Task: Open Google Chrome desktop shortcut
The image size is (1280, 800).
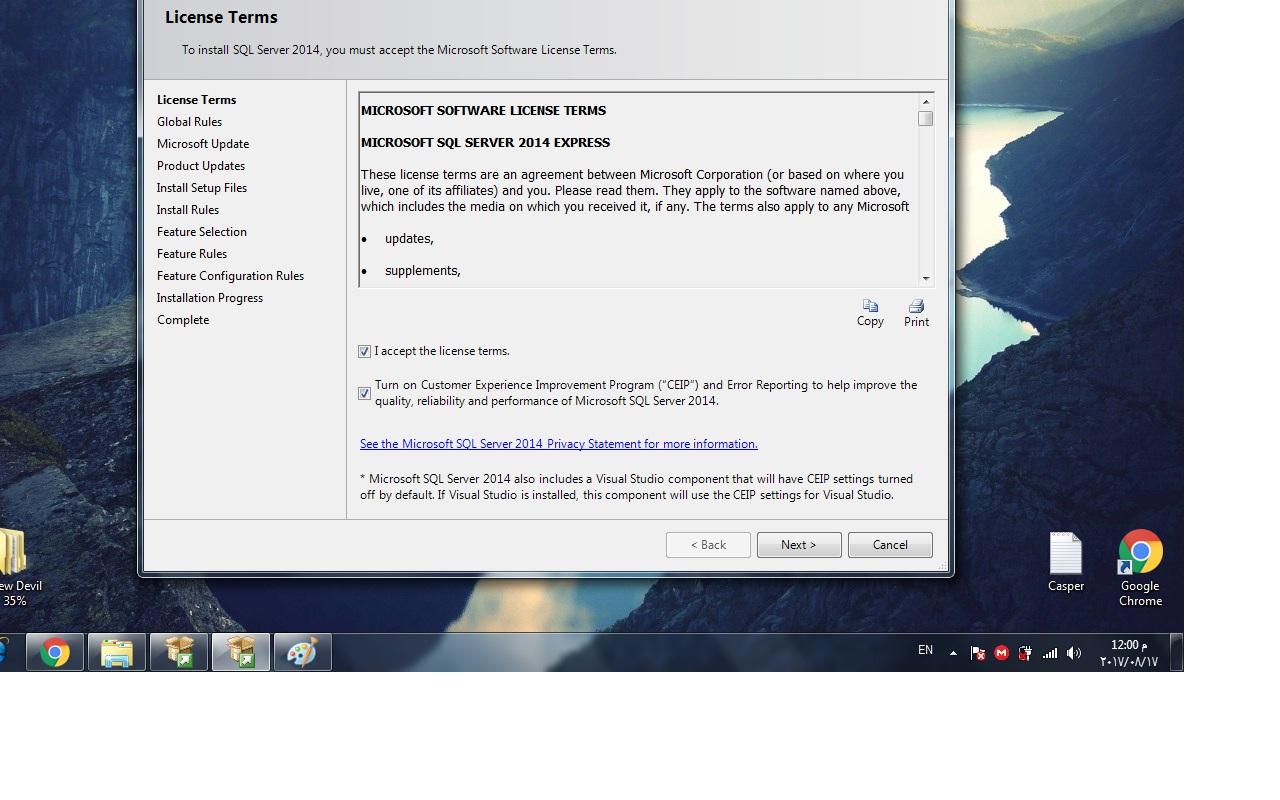Action: (1140, 568)
